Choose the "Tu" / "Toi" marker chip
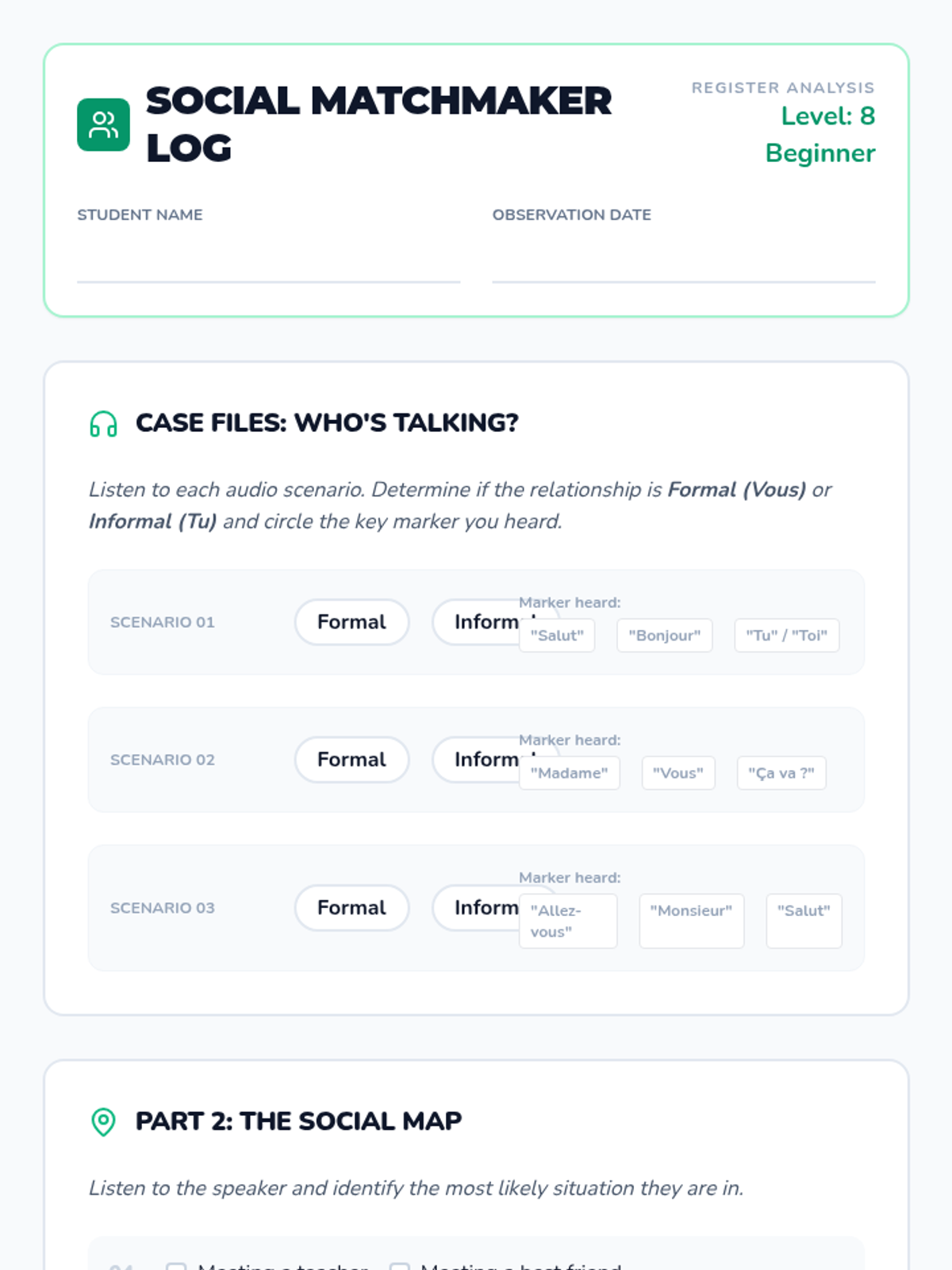The image size is (952, 1270). [787, 636]
